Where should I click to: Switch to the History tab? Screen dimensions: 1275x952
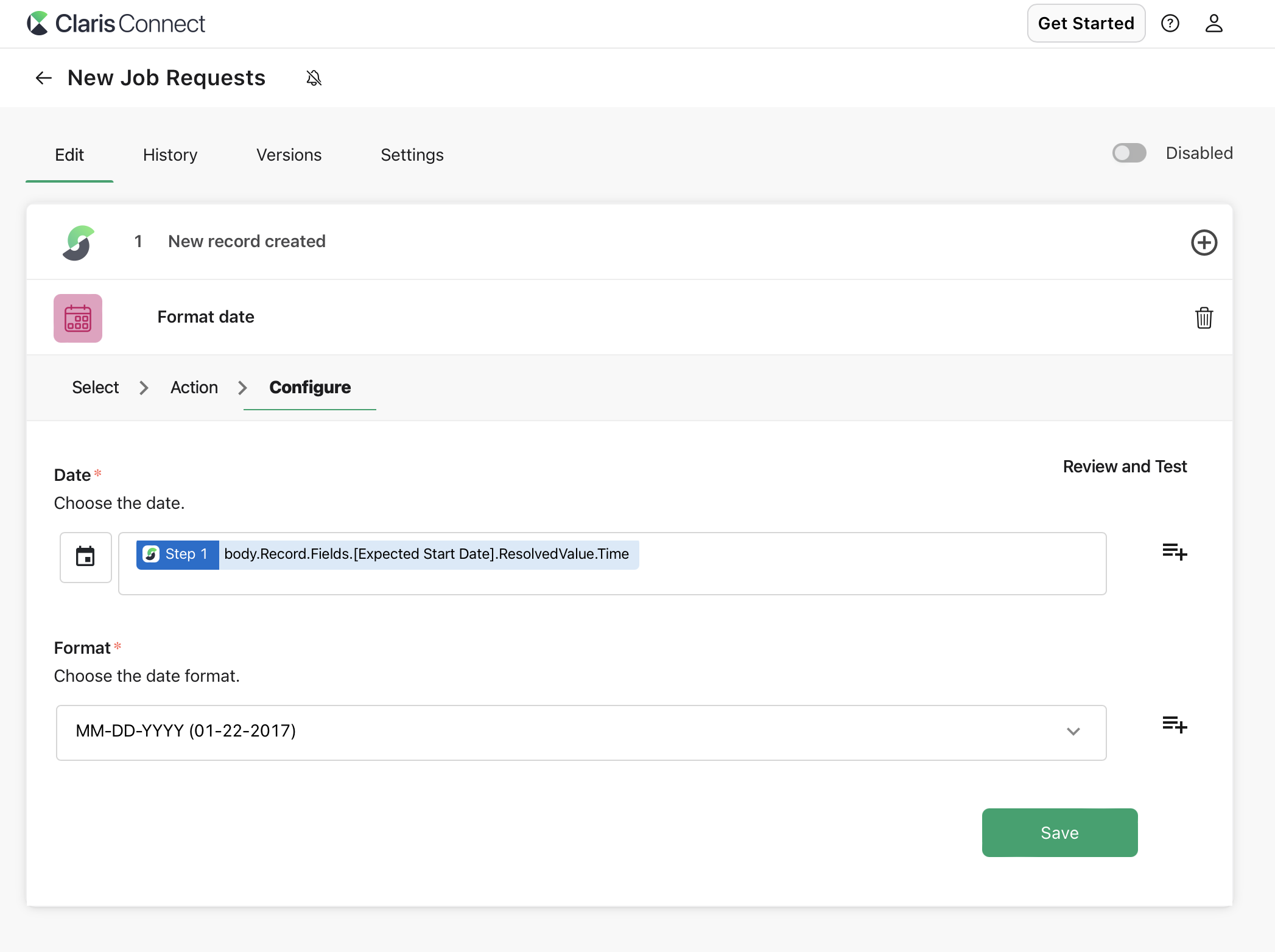tap(170, 155)
